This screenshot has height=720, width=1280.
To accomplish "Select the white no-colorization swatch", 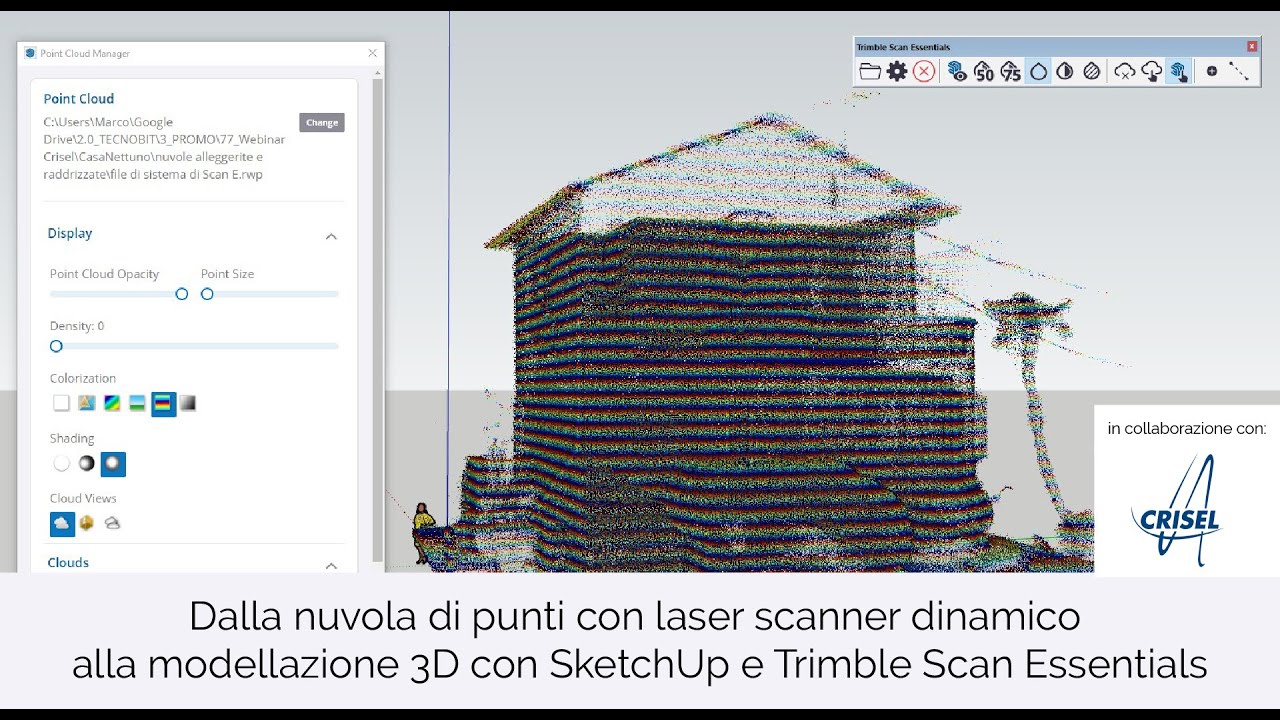I will (x=61, y=403).
